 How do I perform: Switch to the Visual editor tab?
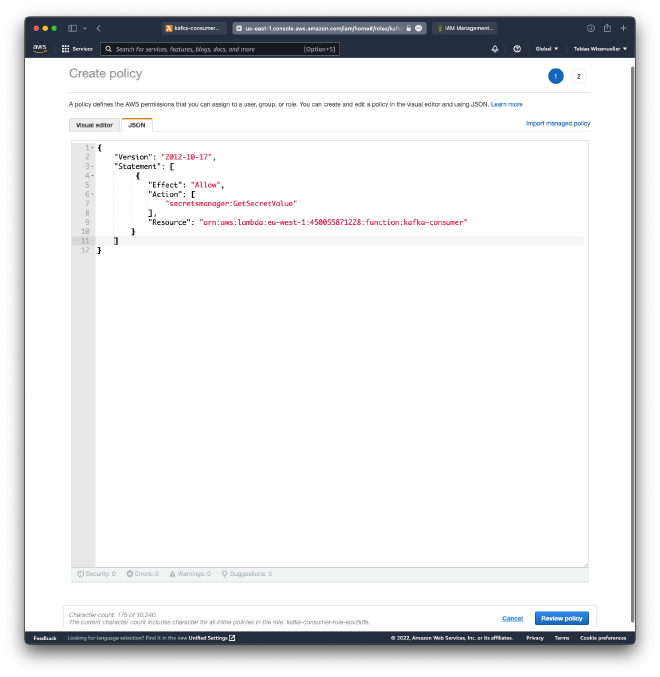[x=94, y=125]
